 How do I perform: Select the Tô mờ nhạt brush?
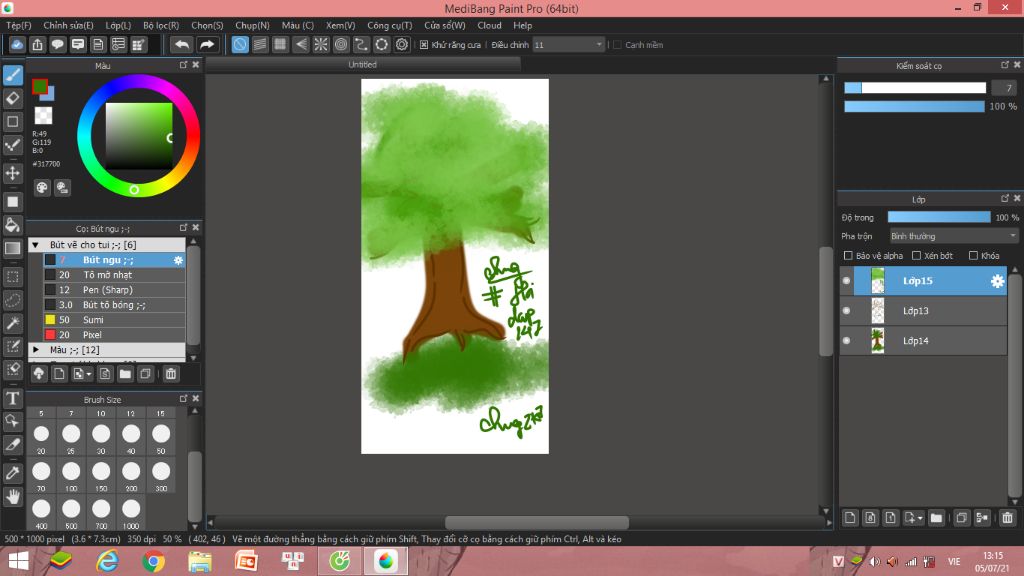114,275
